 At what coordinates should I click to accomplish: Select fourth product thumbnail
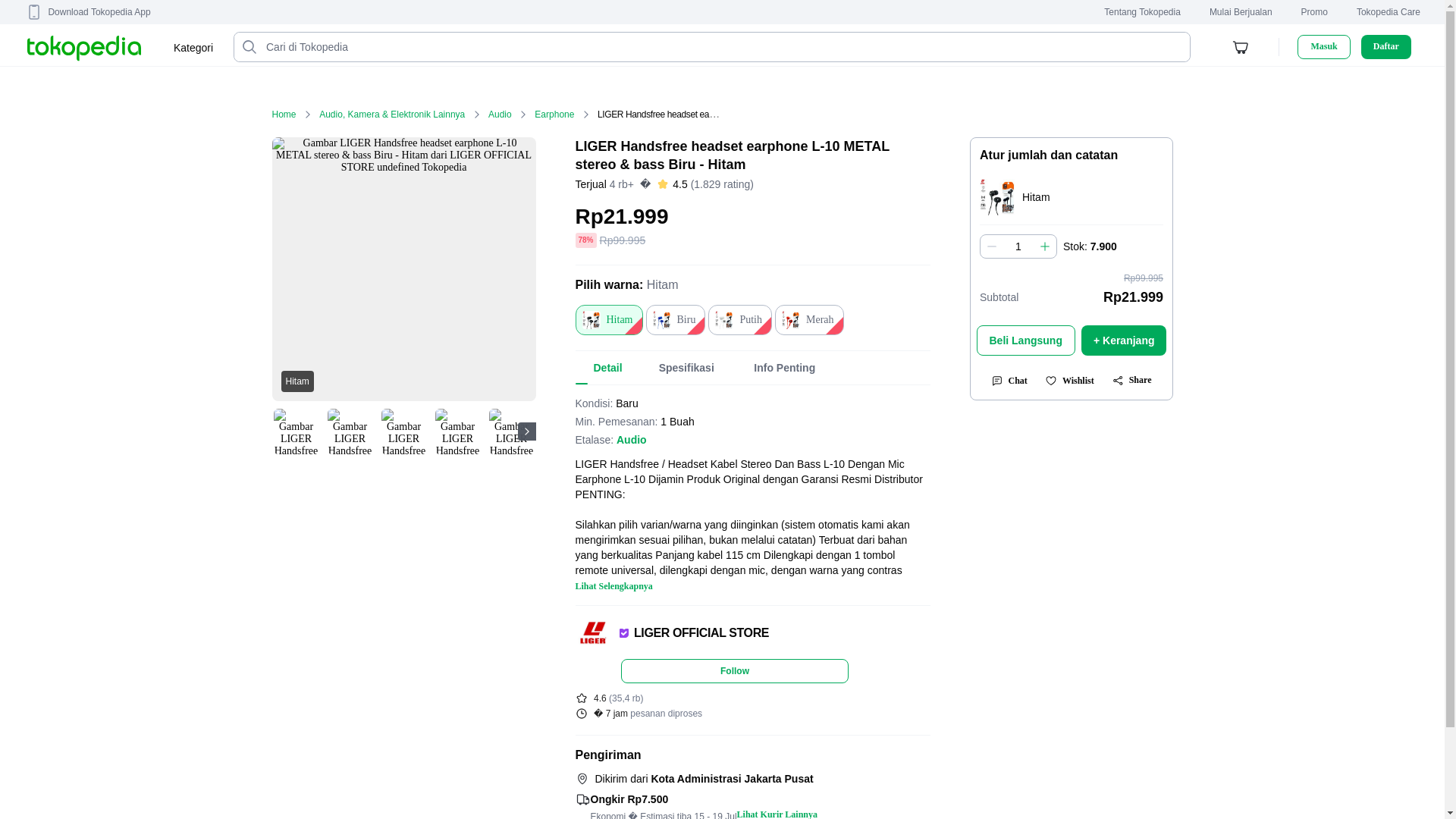(x=457, y=432)
